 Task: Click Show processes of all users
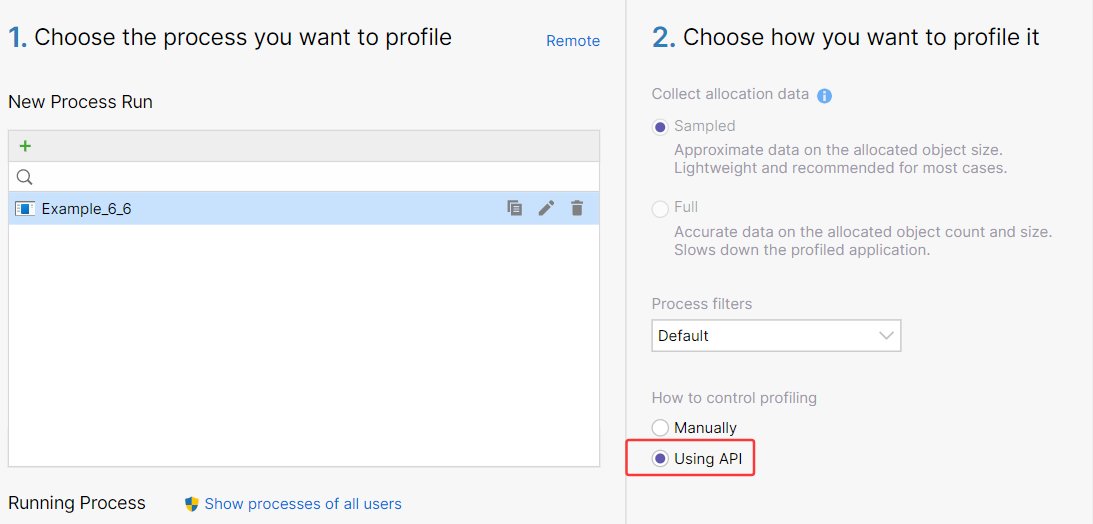[x=303, y=504]
